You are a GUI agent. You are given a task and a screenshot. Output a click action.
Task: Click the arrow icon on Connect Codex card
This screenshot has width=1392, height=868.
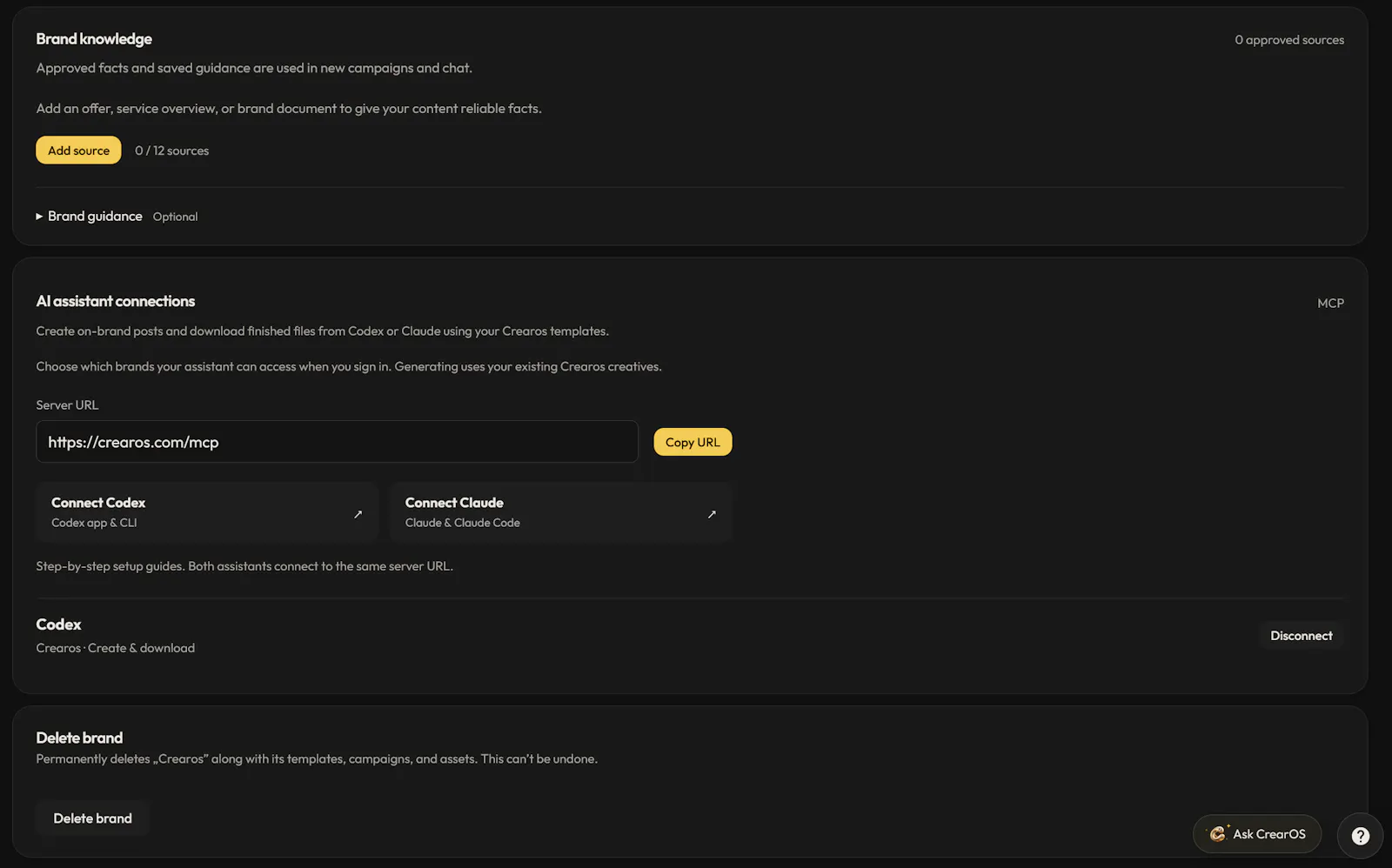coord(358,514)
